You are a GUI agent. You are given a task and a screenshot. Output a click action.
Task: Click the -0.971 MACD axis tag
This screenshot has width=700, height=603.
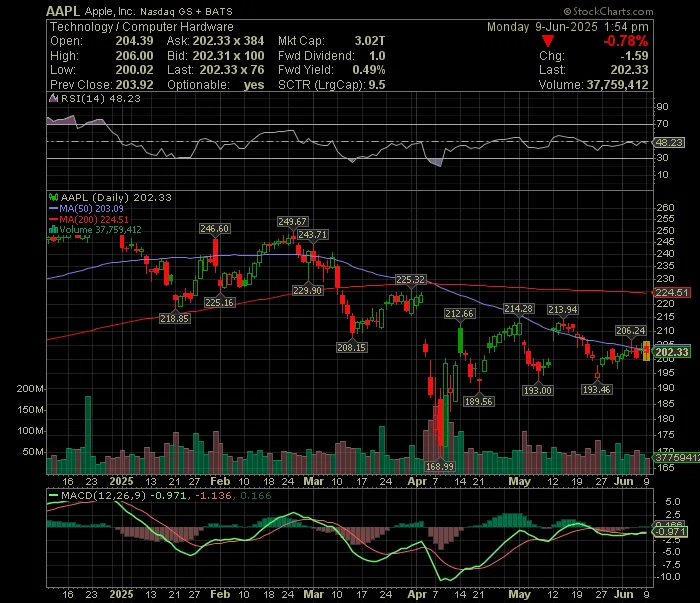(670, 532)
